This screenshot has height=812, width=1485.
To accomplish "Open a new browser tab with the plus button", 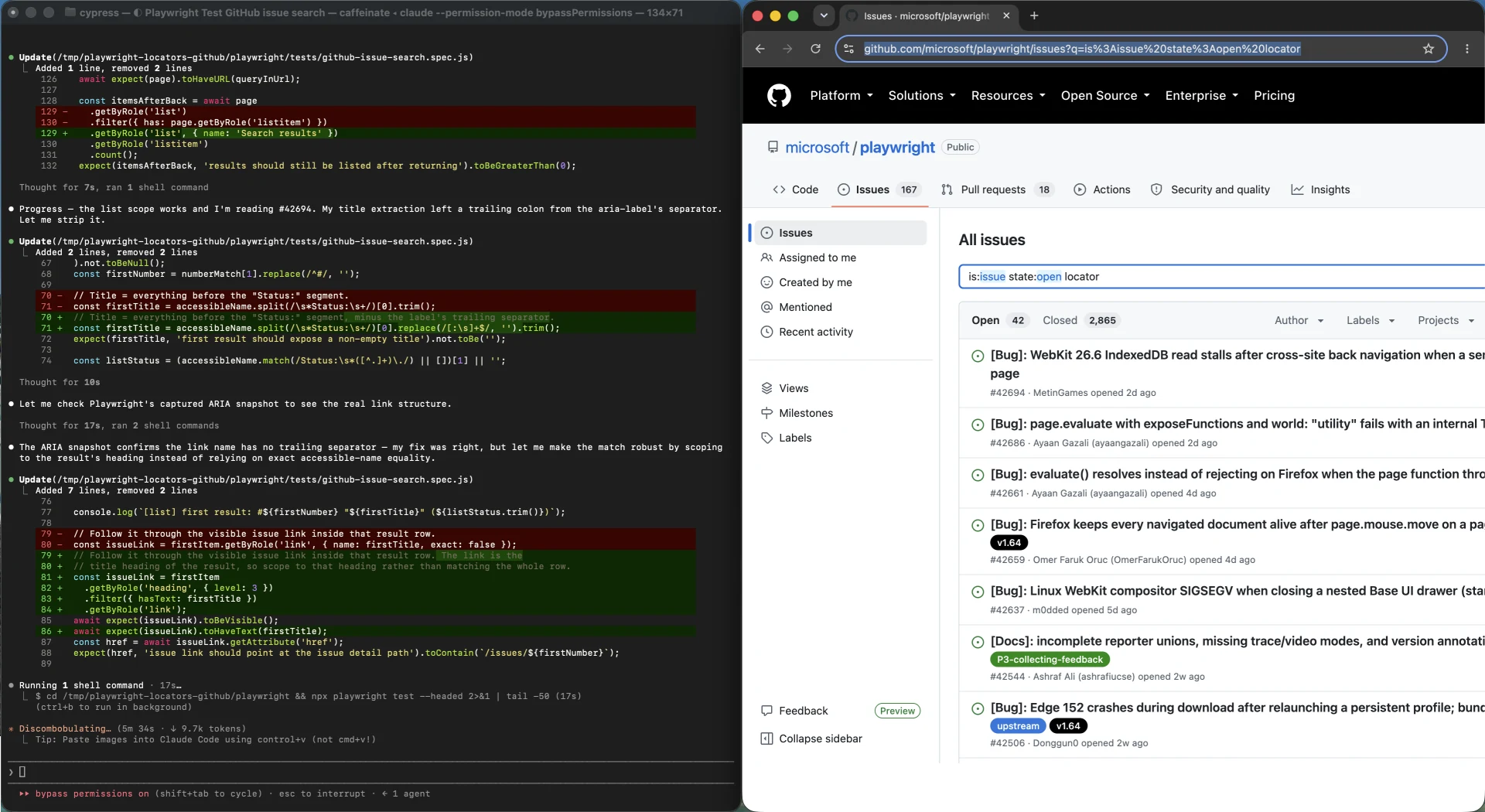I will coord(1034,15).
